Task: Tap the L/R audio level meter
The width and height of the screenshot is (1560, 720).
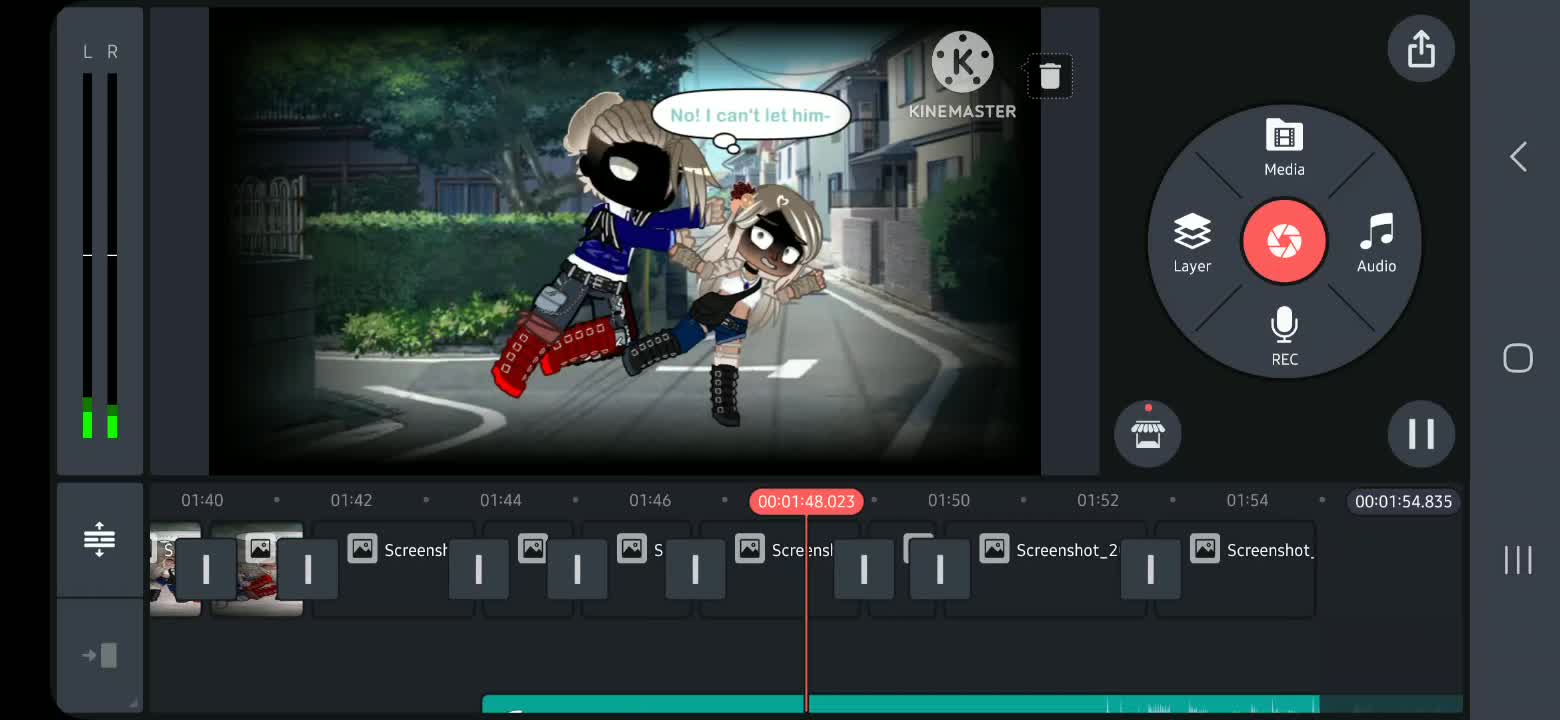Action: coord(100,241)
